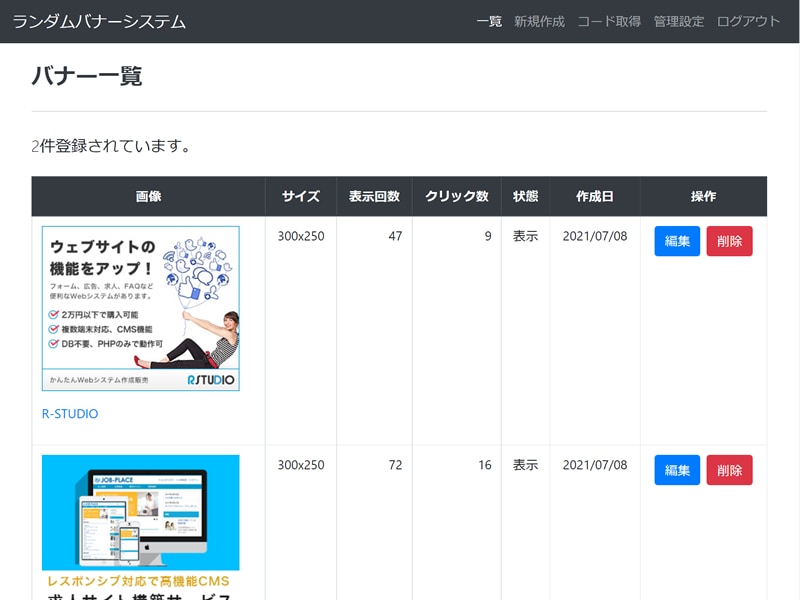The image size is (800, 600).
Task: Open the 新規作成 nav item
Action: point(539,21)
